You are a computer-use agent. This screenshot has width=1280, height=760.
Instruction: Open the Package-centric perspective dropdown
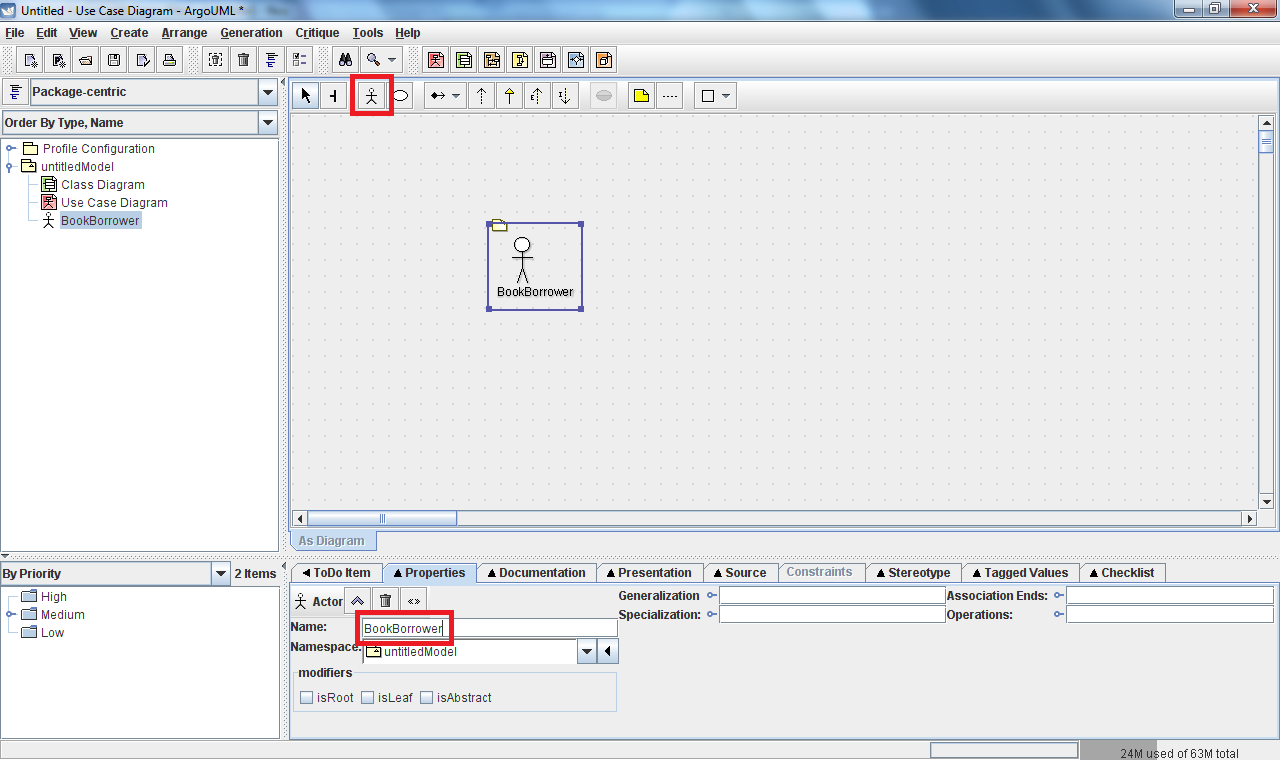(x=268, y=93)
